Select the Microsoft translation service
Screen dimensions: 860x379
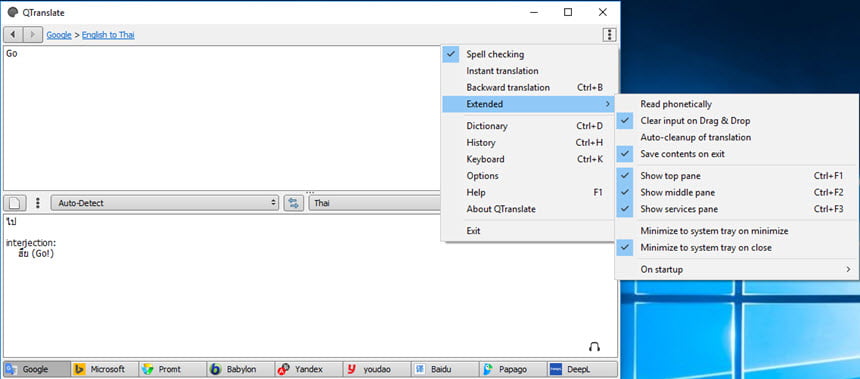point(105,369)
